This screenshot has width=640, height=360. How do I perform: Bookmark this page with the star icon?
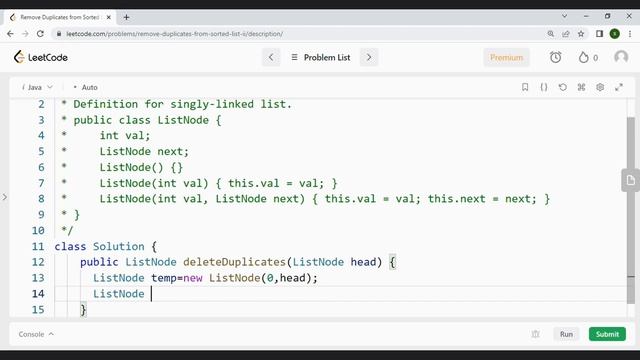click(581, 34)
